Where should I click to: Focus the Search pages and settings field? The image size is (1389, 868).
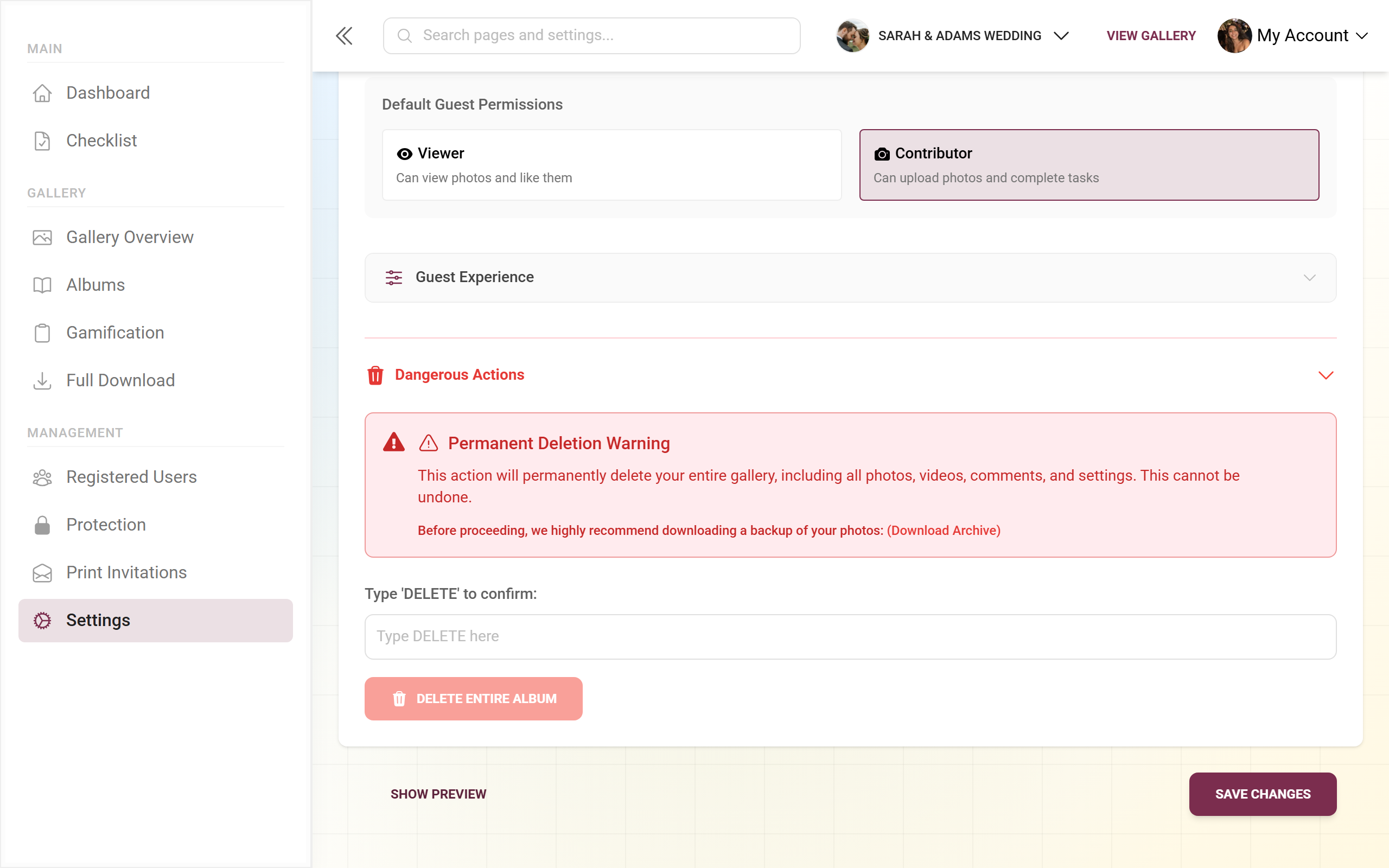click(591, 36)
